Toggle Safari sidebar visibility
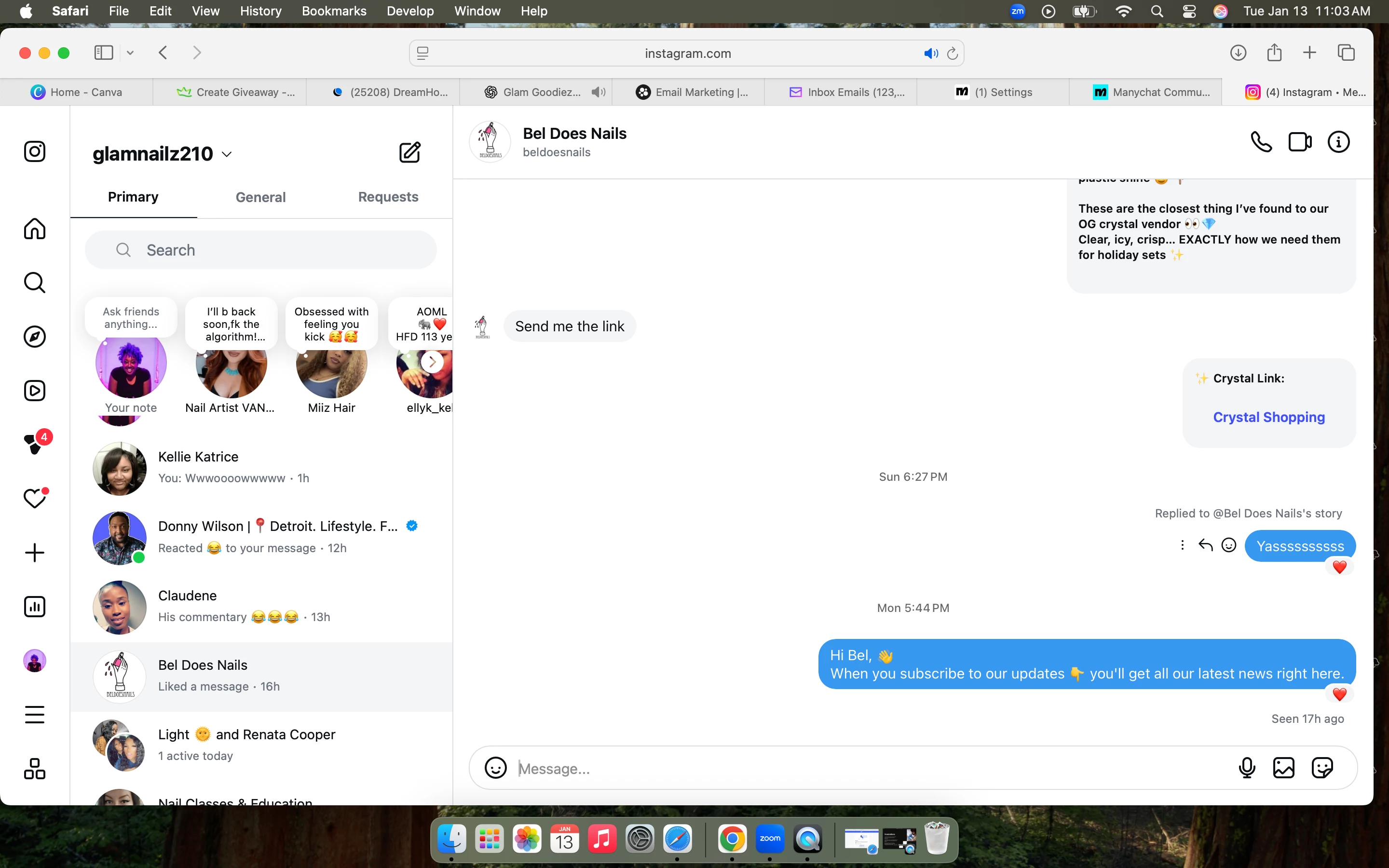 click(x=103, y=53)
